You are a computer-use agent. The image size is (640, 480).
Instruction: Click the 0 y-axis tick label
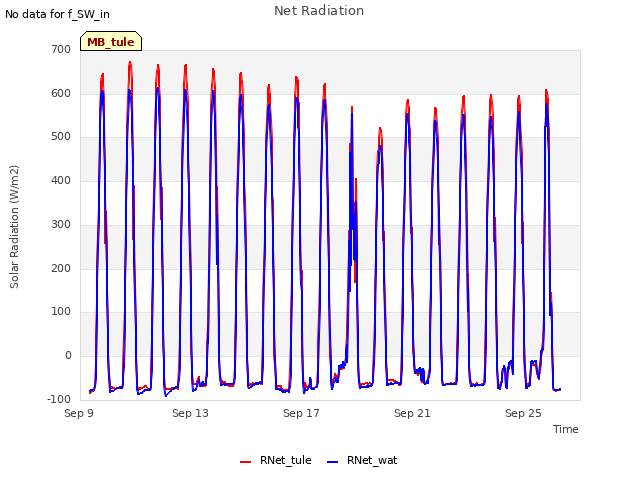click(68, 356)
